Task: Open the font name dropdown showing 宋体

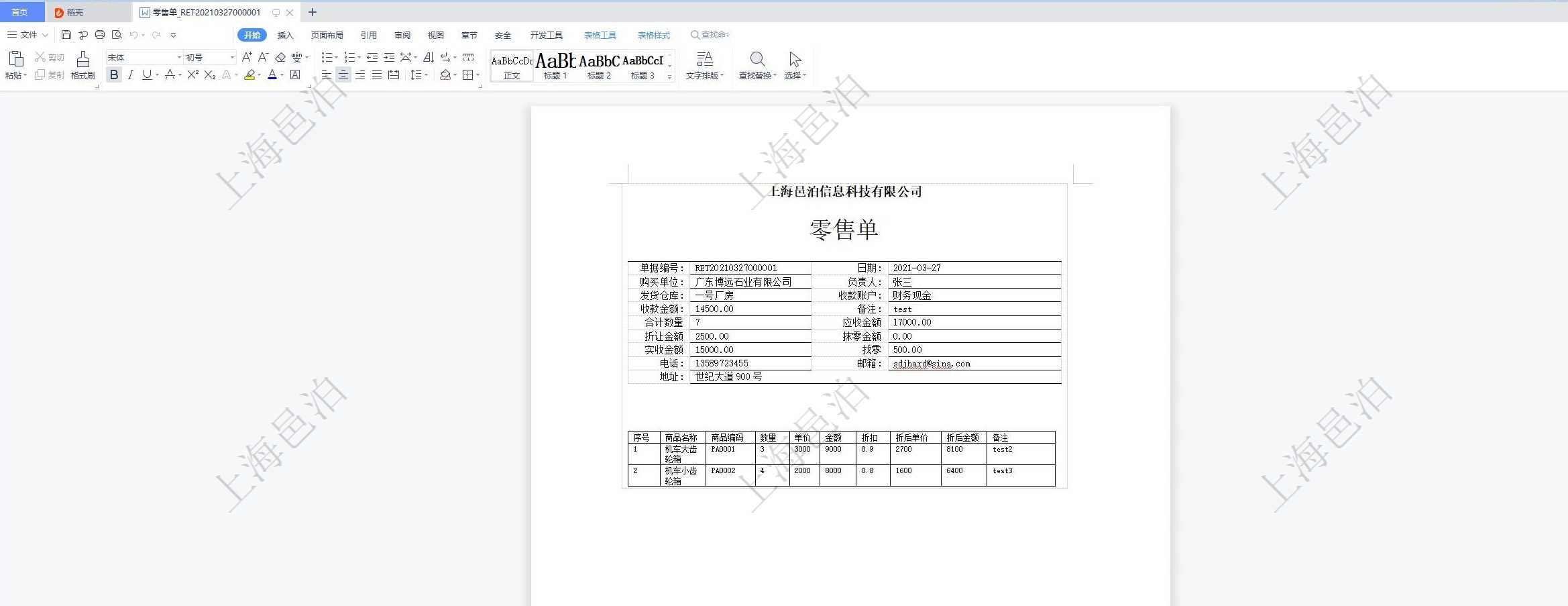Action: (x=144, y=58)
